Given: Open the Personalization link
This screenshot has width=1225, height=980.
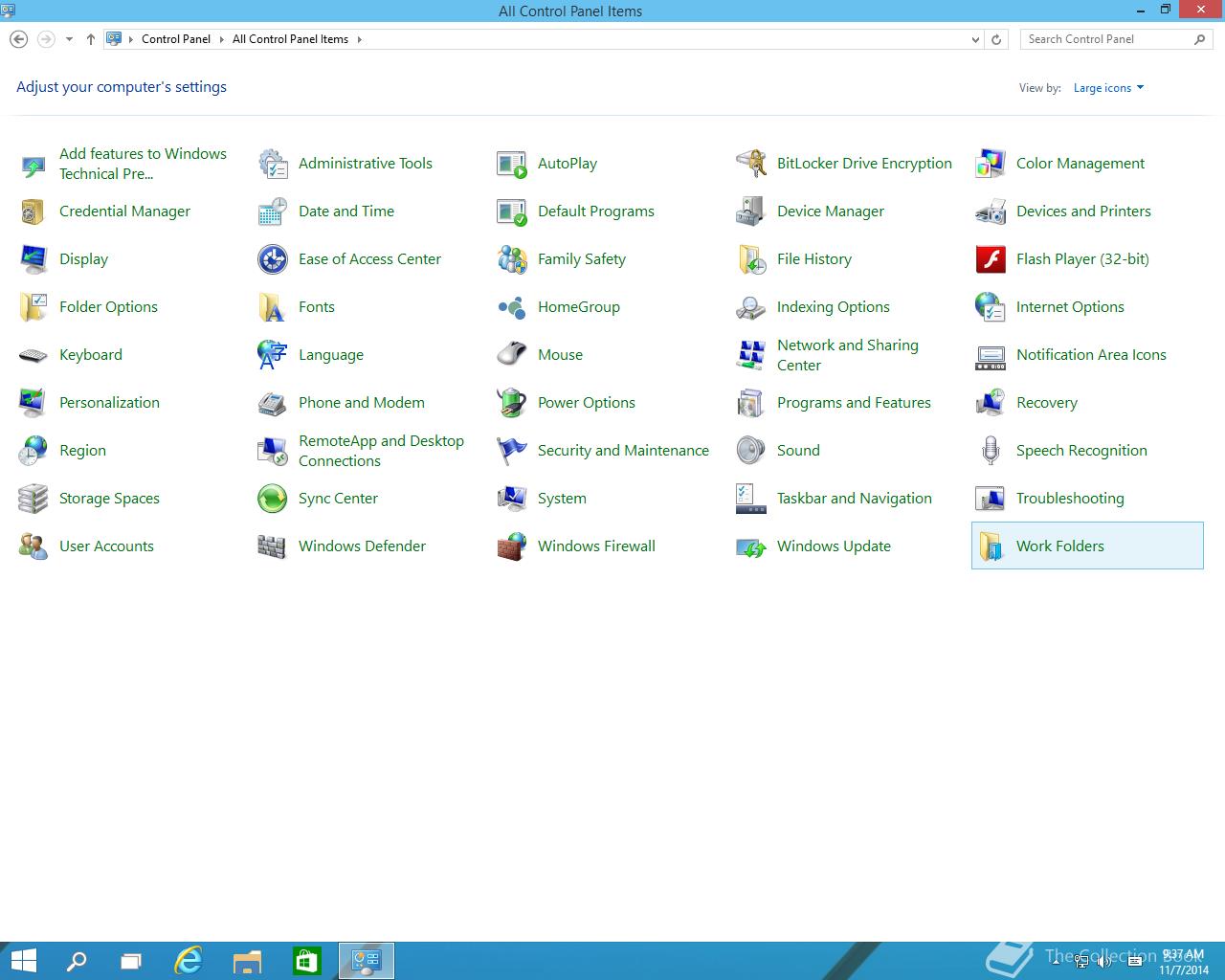Looking at the screenshot, I should [109, 403].
